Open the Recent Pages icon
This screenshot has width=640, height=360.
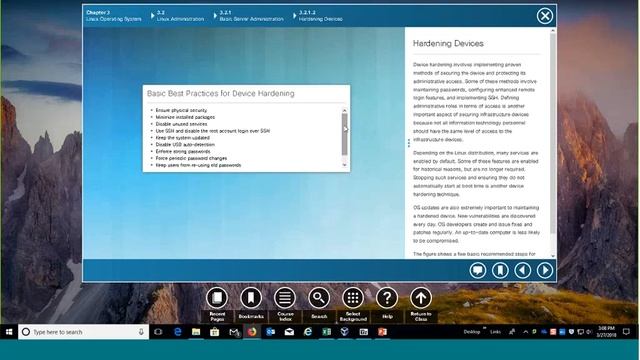point(217,298)
